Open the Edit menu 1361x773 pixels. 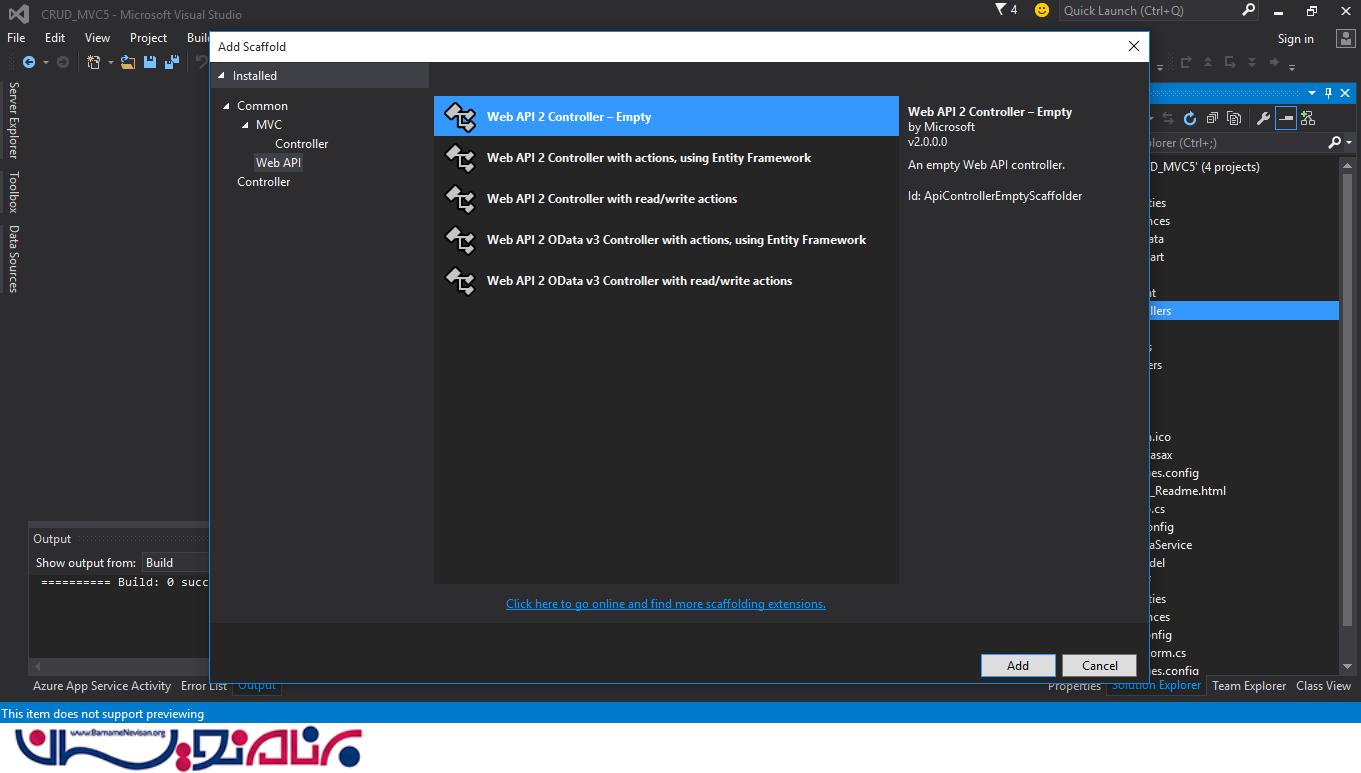55,38
